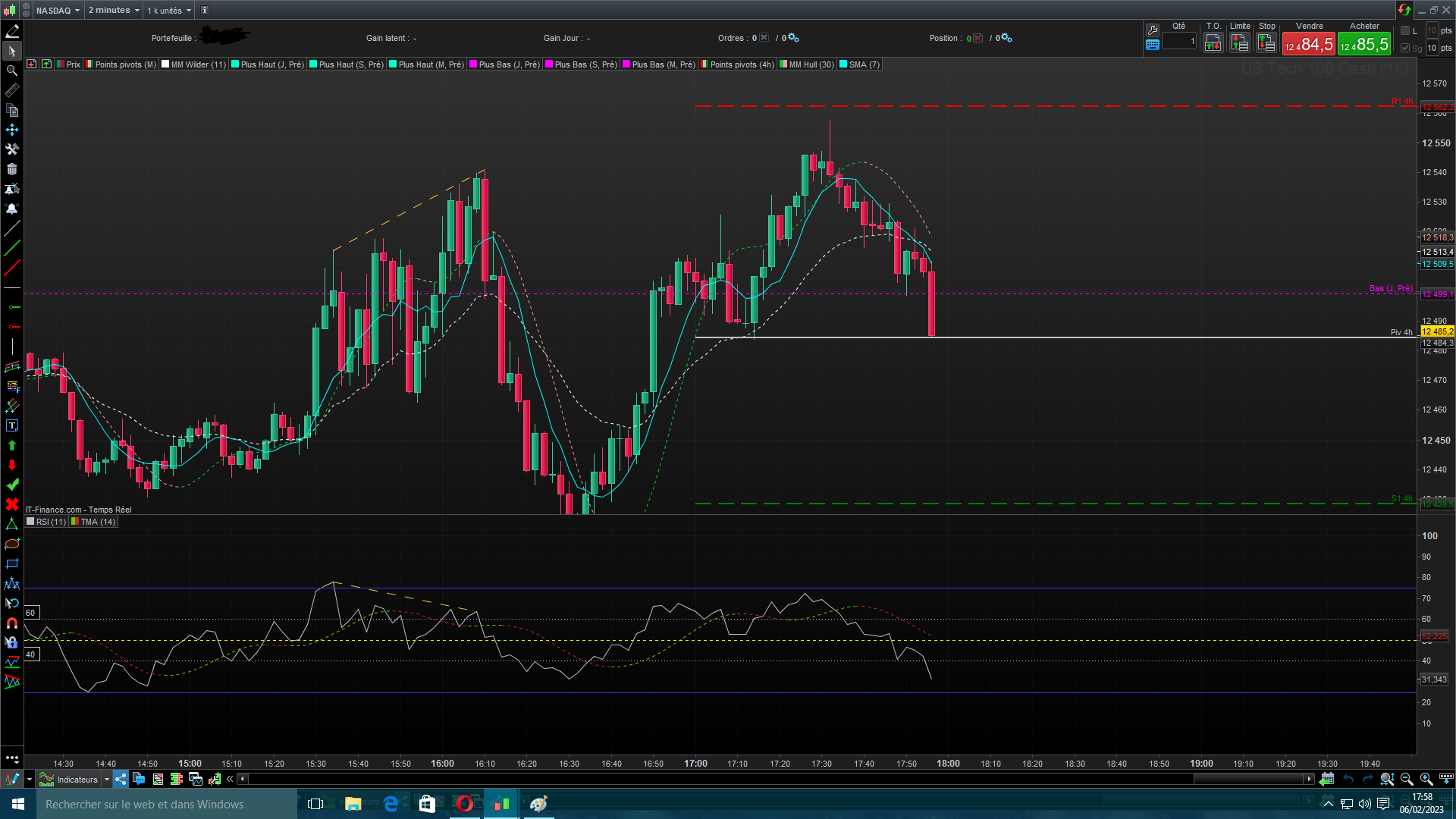
Task: Toggle the Sg checkbox near order panel
Action: 1405,48
